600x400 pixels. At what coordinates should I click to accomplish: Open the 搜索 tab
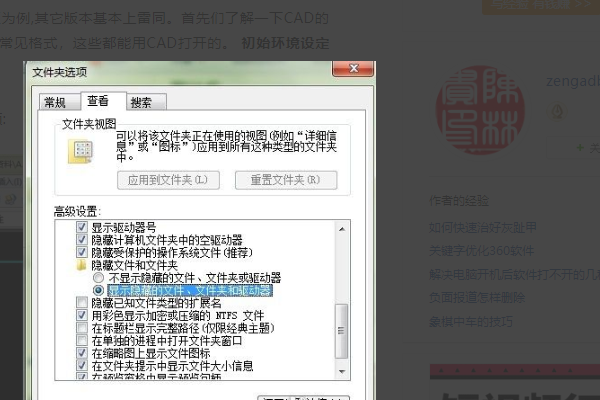click(x=146, y=102)
